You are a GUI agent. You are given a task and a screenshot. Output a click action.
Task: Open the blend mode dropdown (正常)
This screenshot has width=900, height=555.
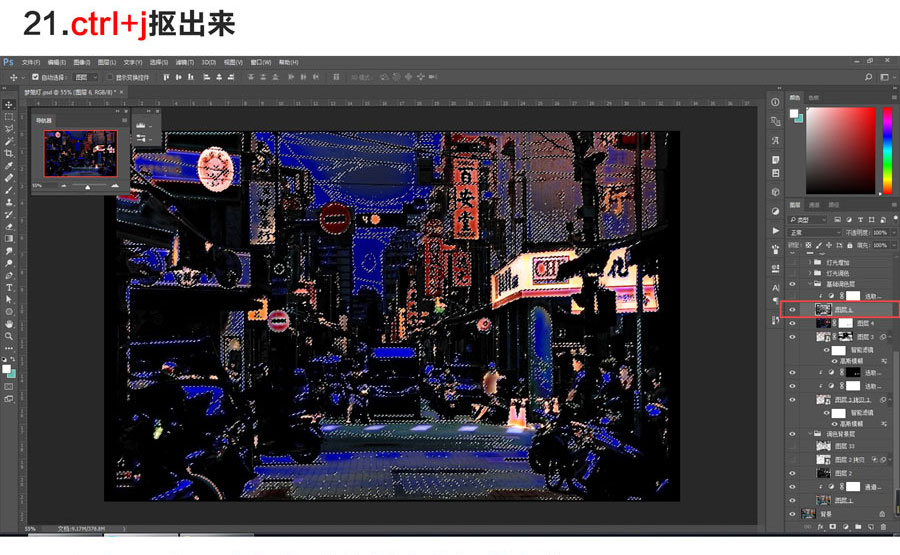pyautogui.click(x=814, y=232)
